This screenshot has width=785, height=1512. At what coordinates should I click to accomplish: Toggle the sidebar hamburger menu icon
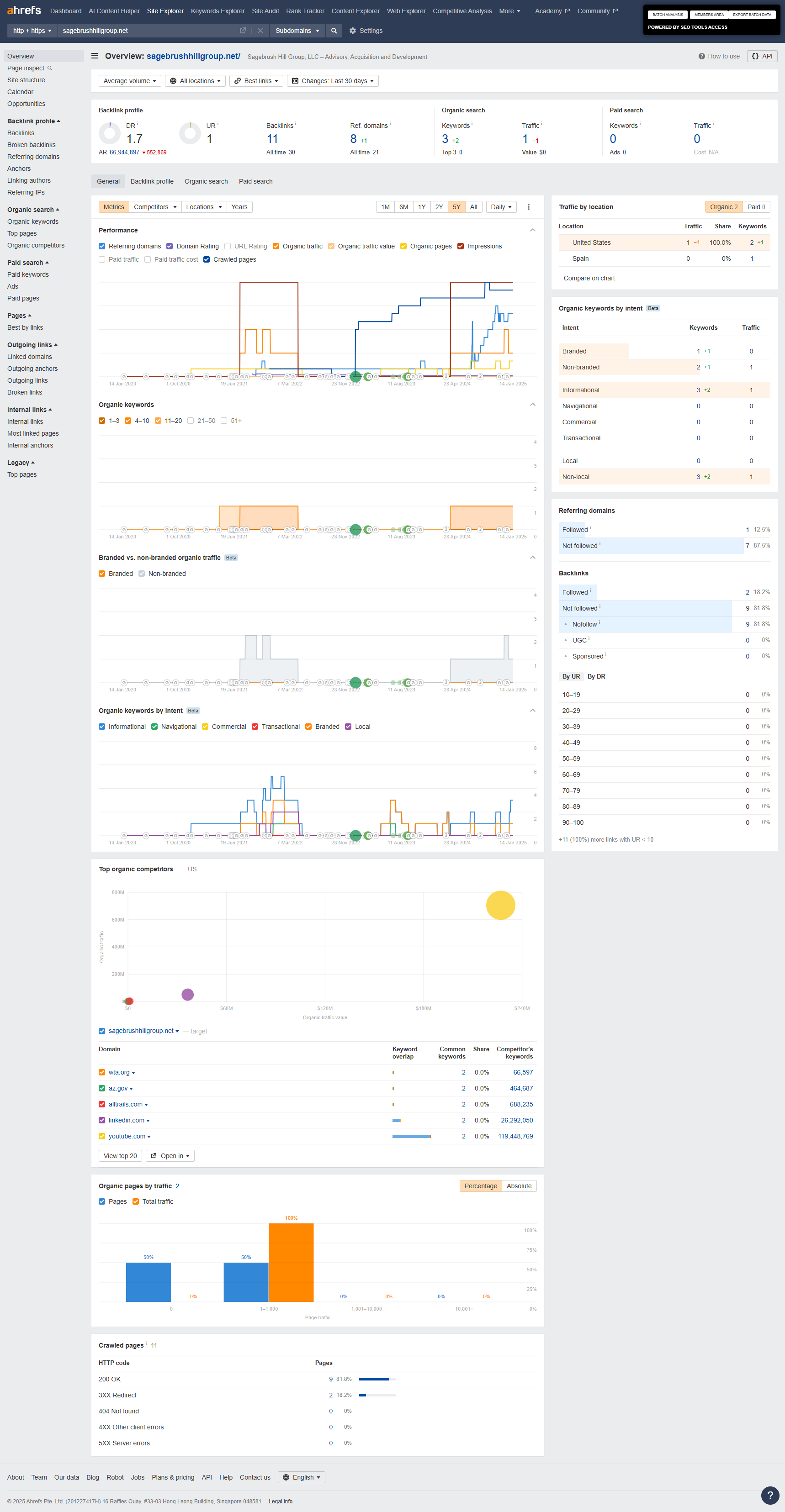95,56
